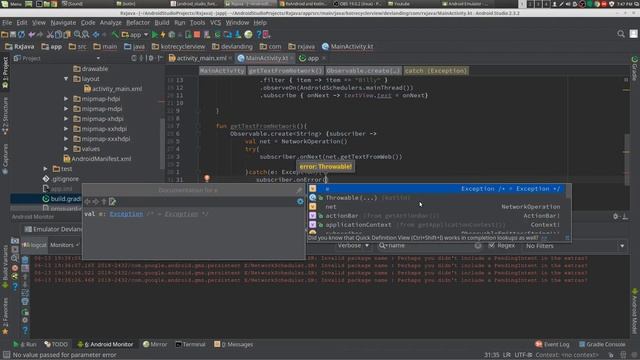Open the SDK Manager download icon
Viewport: 640px width, 360px height.
coord(238,35)
